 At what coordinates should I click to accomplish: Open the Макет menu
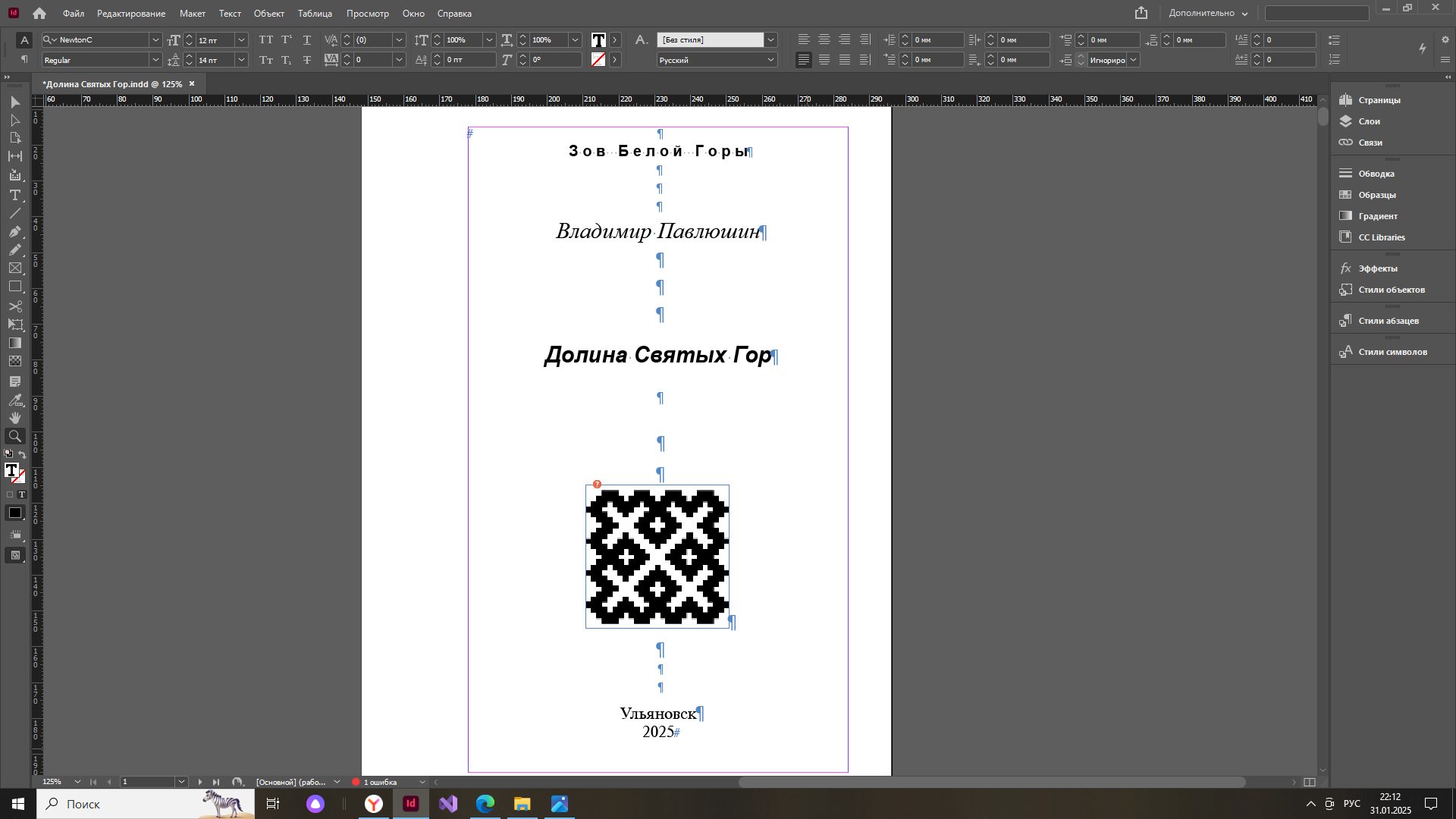click(x=192, y=14)
